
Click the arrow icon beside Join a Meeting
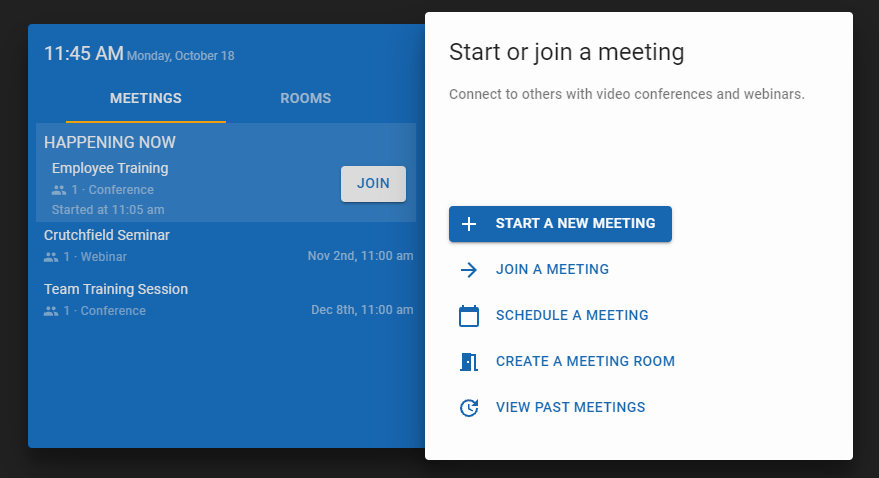pyautogui.click(x=469, y=270)
